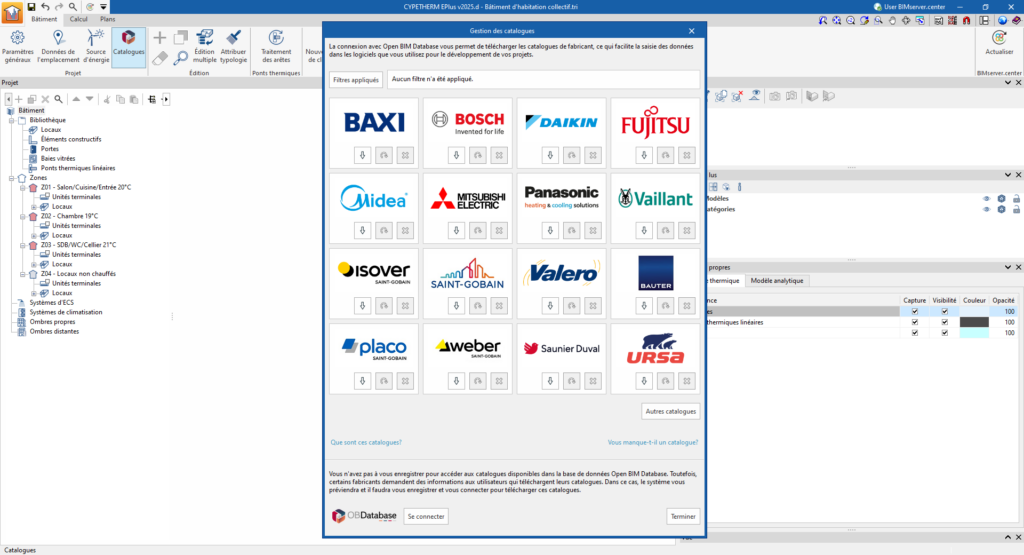Toggle the lock for Modèles row
The image size is (1024, 555).
1016,198
